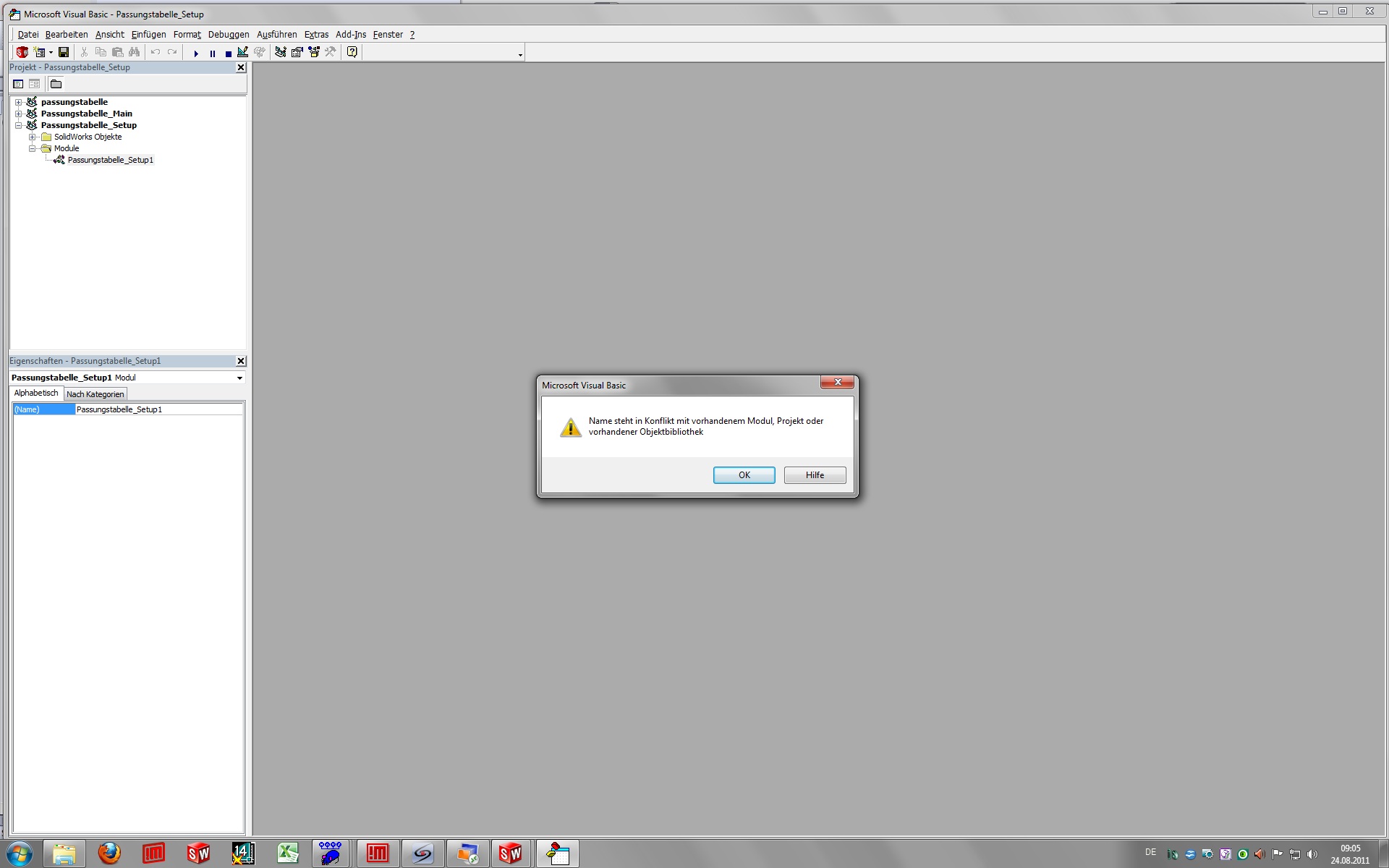The width and height of the screenshot is (1389, 868).
Task: Click the Undo arrow icon
Action: 155,52
